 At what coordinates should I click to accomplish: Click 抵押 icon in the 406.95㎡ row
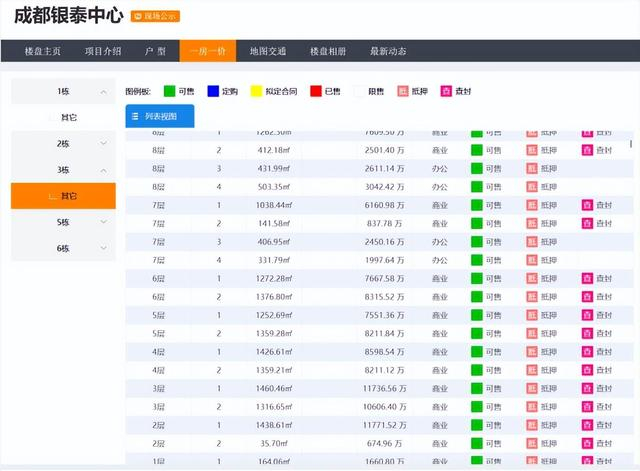click(532, 242)
